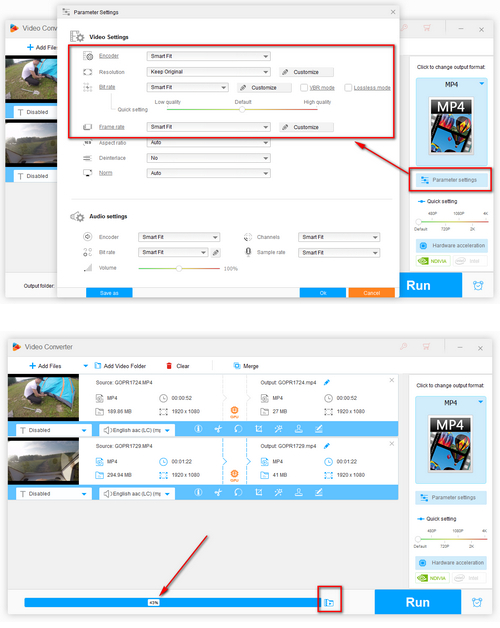
Task: Click pencil icon to rename GOPR1724 output
Action: (x=327, y=382)
